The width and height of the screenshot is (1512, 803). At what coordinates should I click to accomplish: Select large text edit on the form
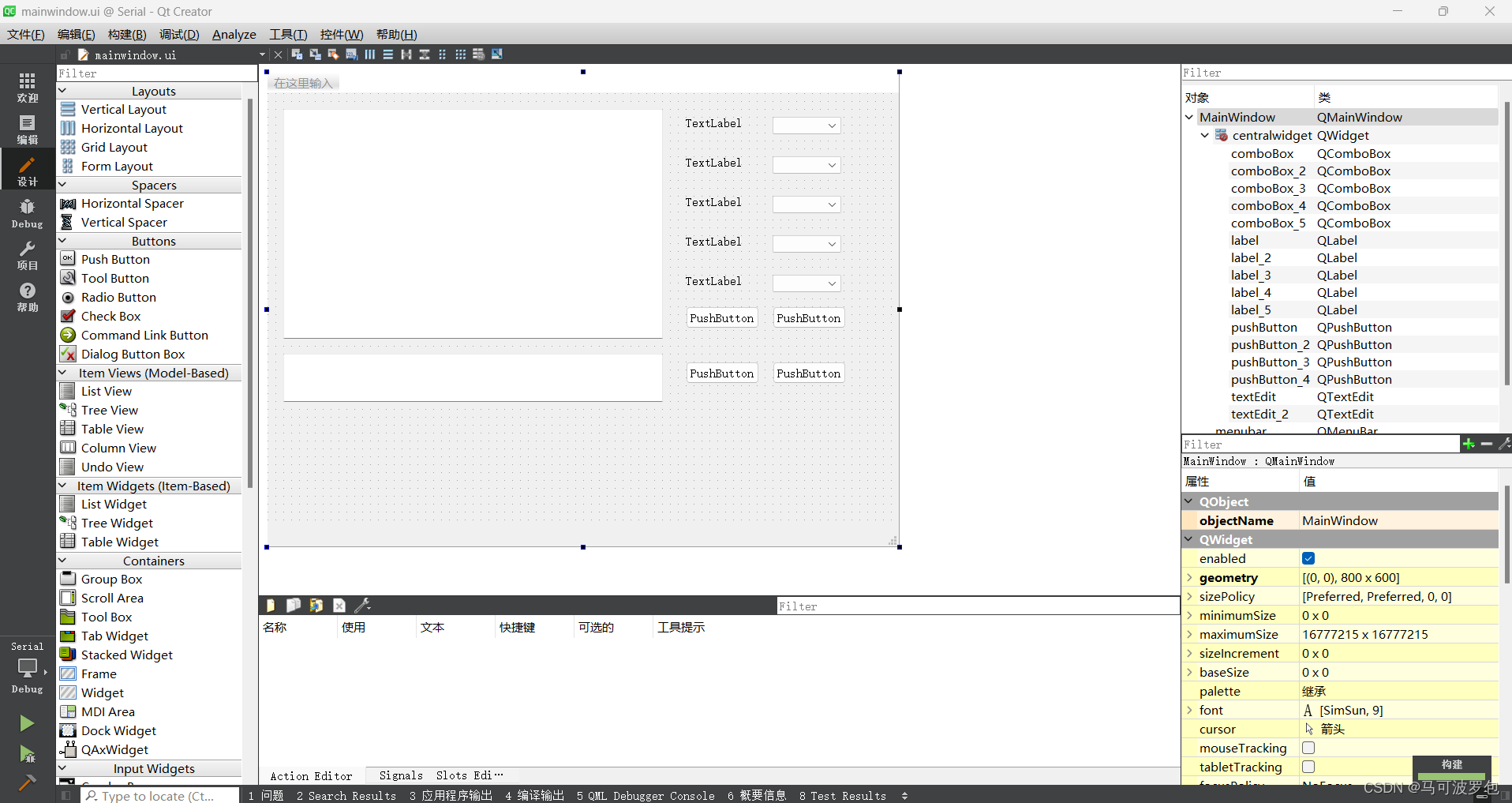[473, 223]
